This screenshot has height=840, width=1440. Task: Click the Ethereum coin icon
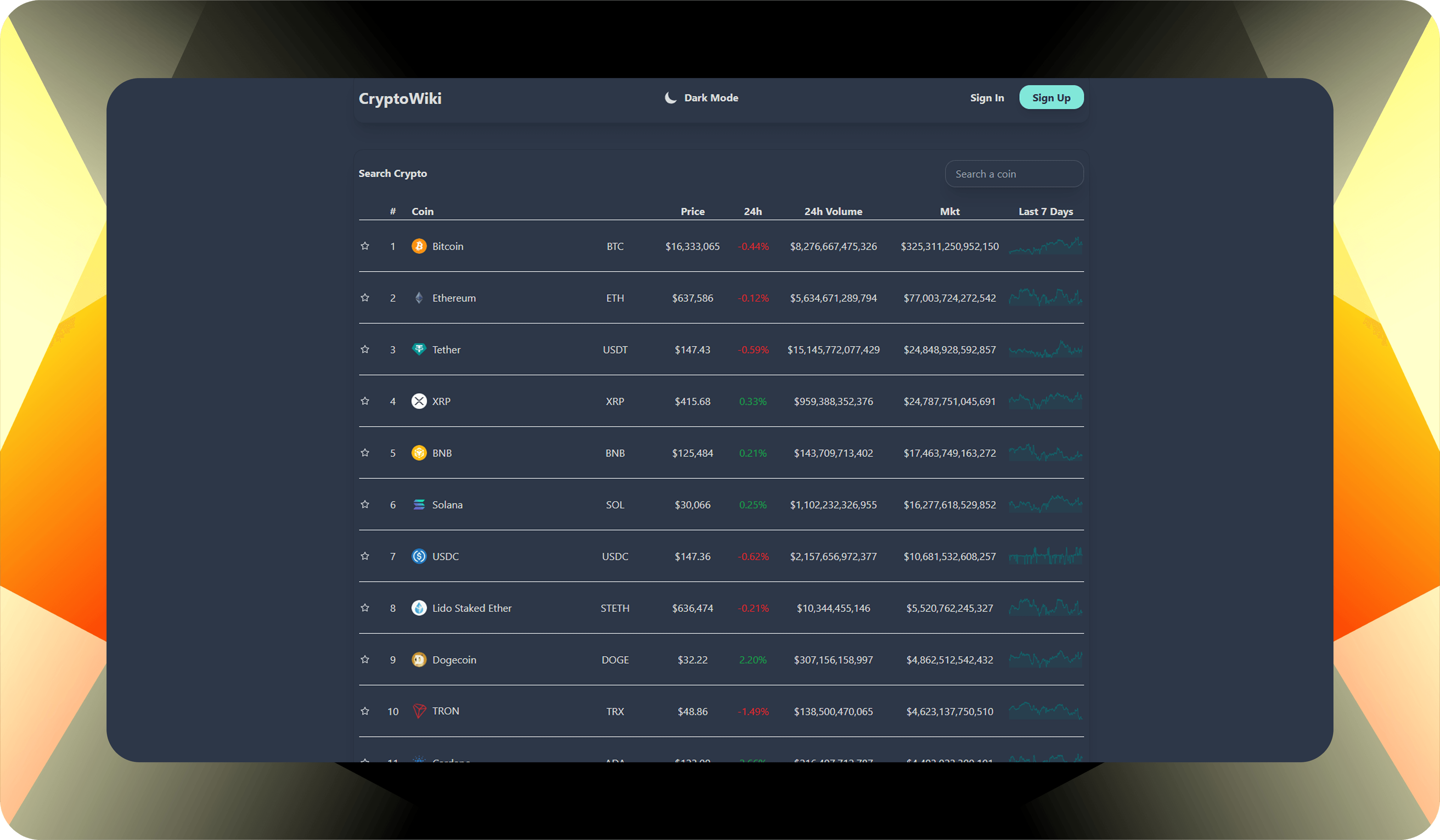click(x=419, y=298)
